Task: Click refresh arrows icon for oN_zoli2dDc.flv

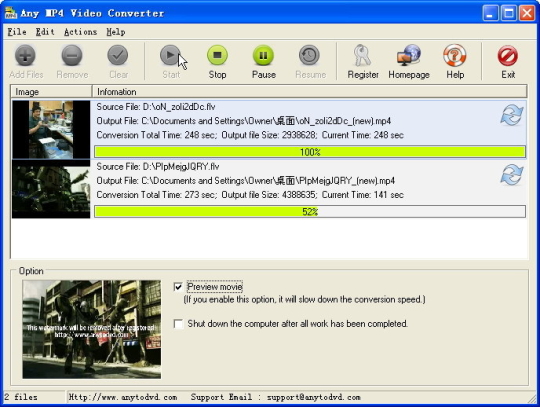Action: [x=512, y=115]
